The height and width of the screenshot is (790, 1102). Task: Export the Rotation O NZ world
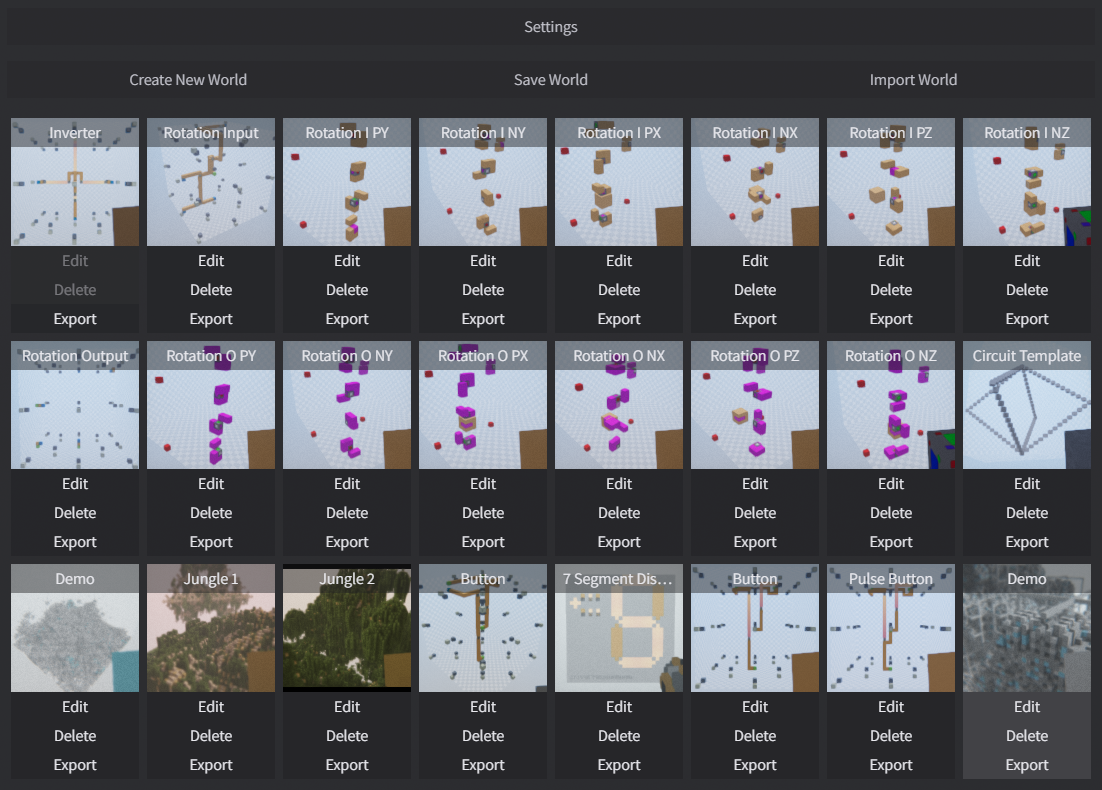click(890, 541)
